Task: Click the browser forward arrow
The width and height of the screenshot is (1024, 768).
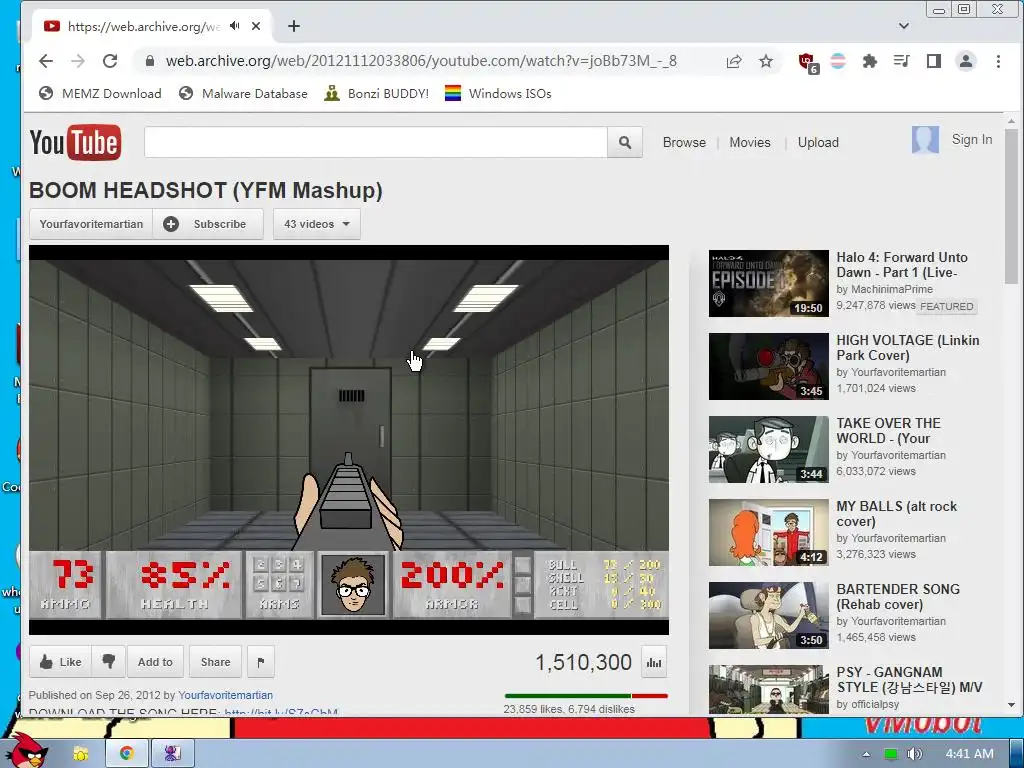Action: pyautogui.click(x=78, y=61)
